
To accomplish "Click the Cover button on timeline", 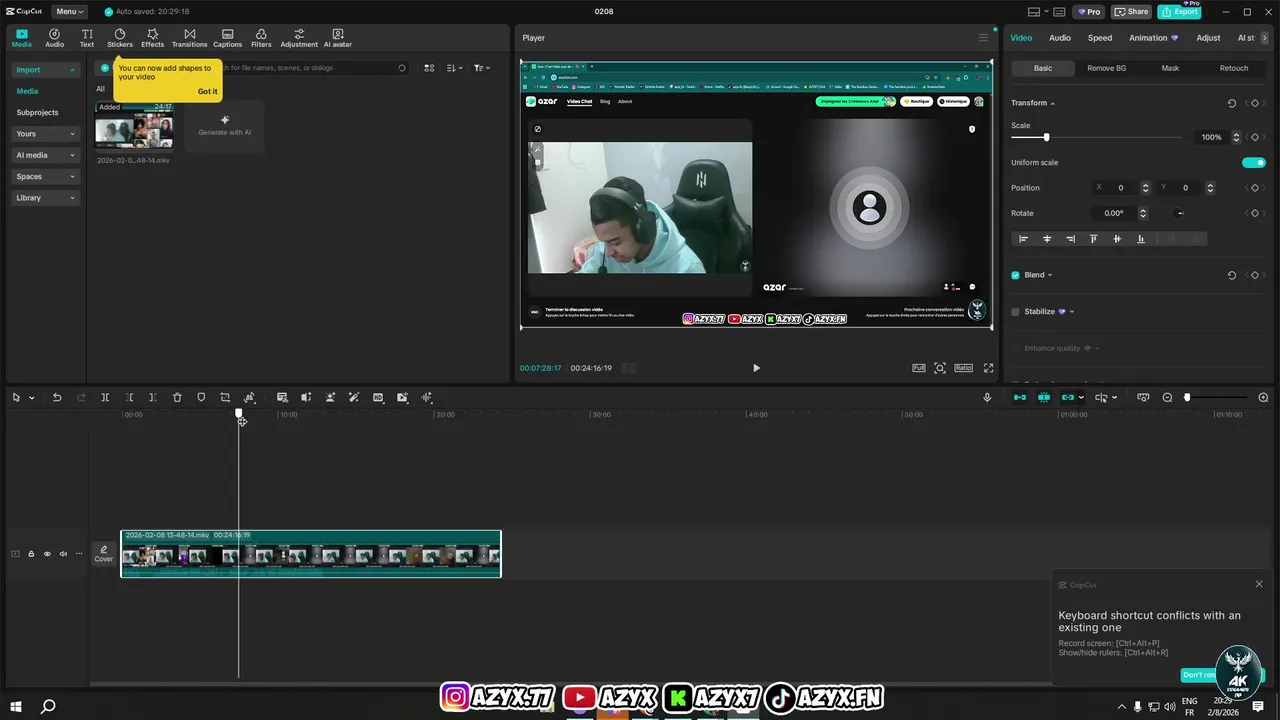I will pos(104,554).
